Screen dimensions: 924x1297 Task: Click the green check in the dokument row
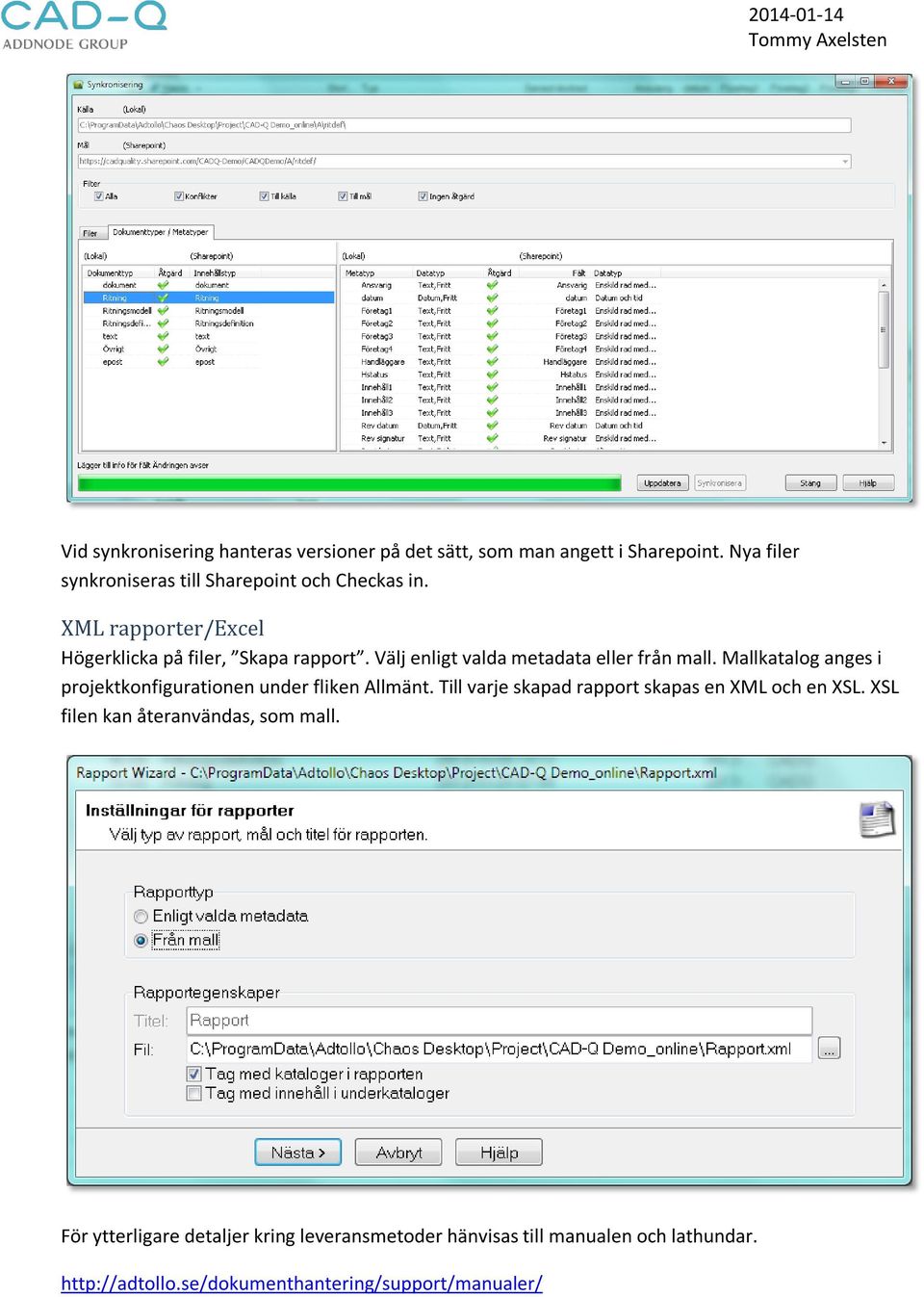163,285
